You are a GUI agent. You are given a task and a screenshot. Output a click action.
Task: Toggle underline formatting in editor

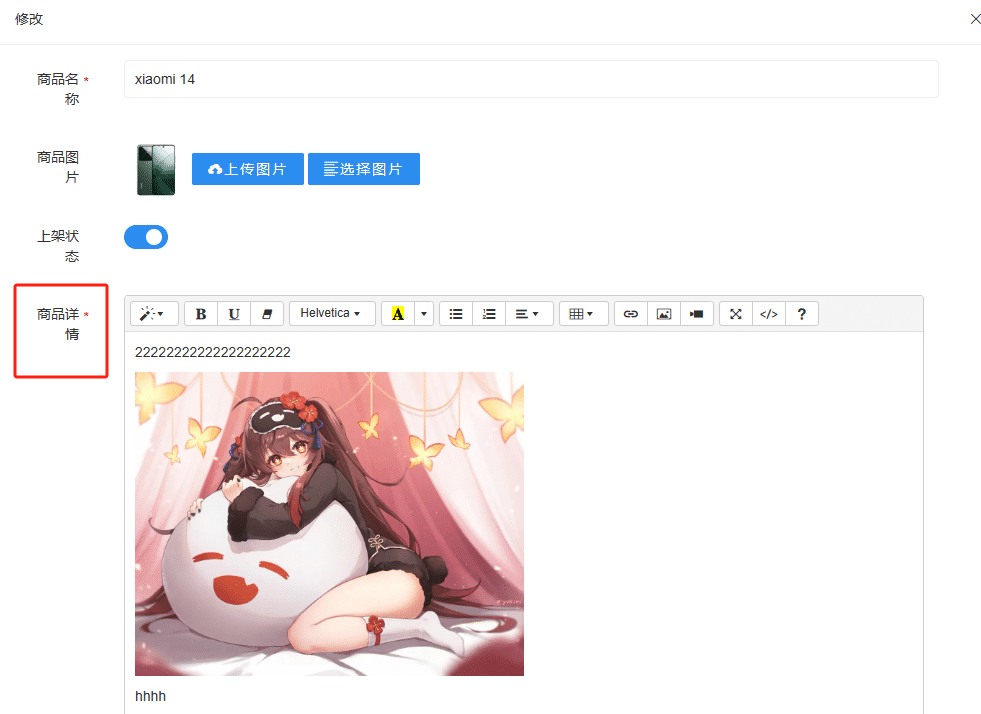(234, 314)
